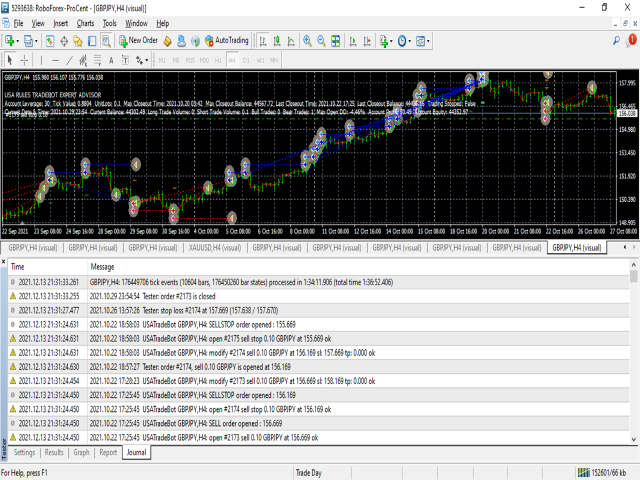Screen dimensions: 640x480
Task: Select row 'stop loss #2174 at 157.669'
Action: click(318, 310)
